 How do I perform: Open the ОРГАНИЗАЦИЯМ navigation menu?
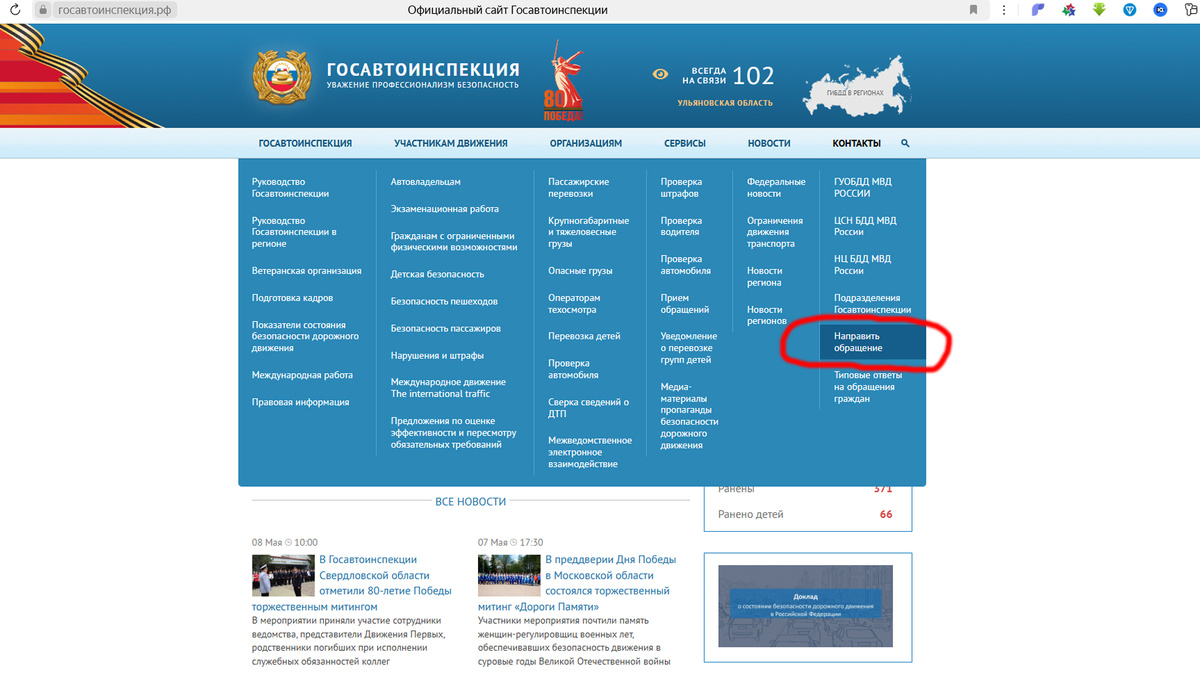click(586, 143)
